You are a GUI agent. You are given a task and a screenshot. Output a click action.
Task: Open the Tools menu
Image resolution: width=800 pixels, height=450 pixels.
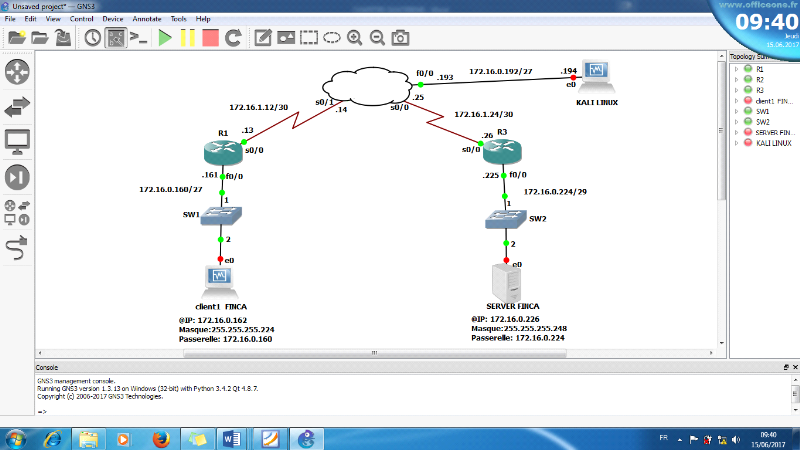click(178, 19)
